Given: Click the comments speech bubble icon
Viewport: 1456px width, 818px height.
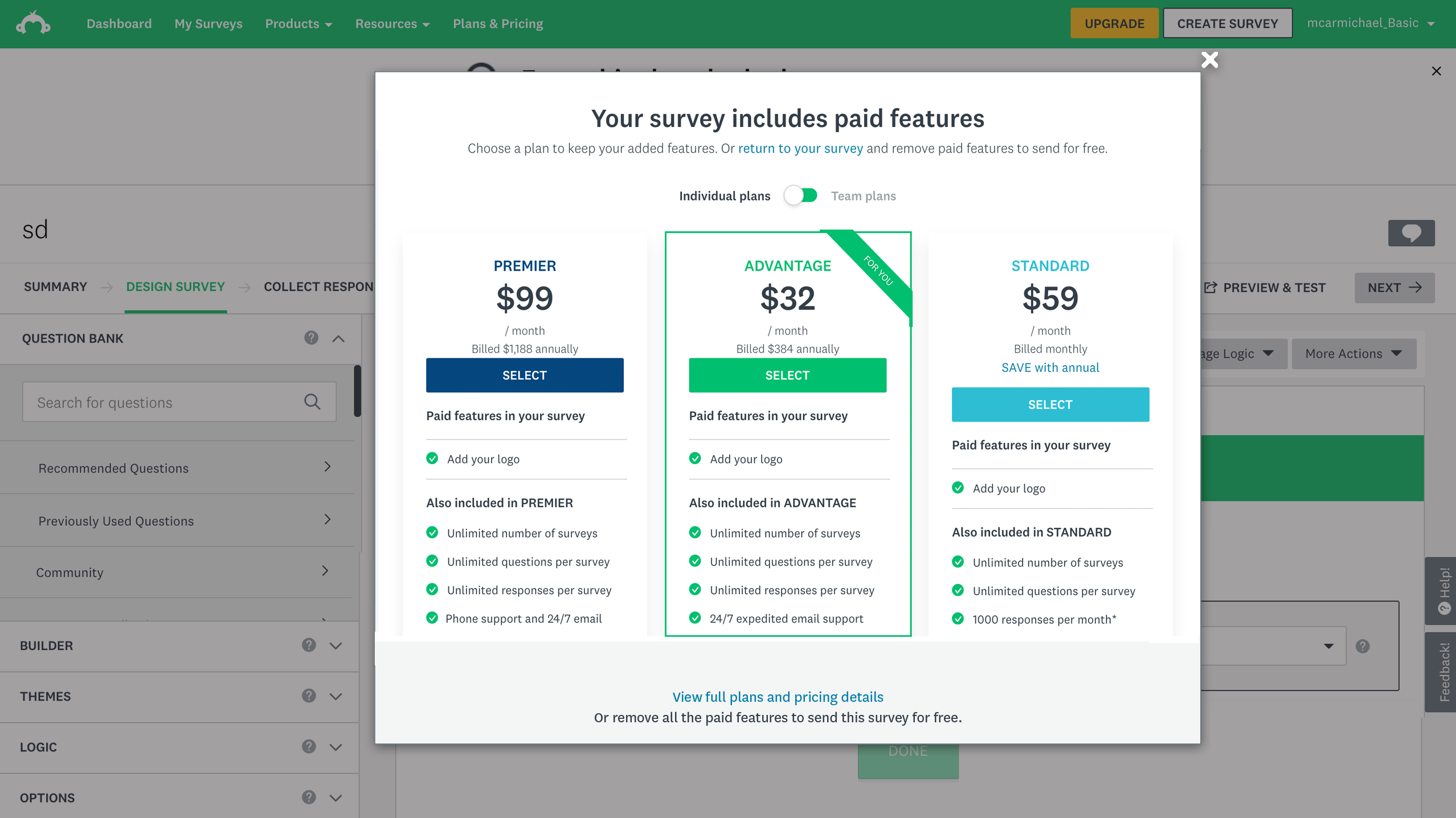Looking at the screenshot, I should (1411, 233).
